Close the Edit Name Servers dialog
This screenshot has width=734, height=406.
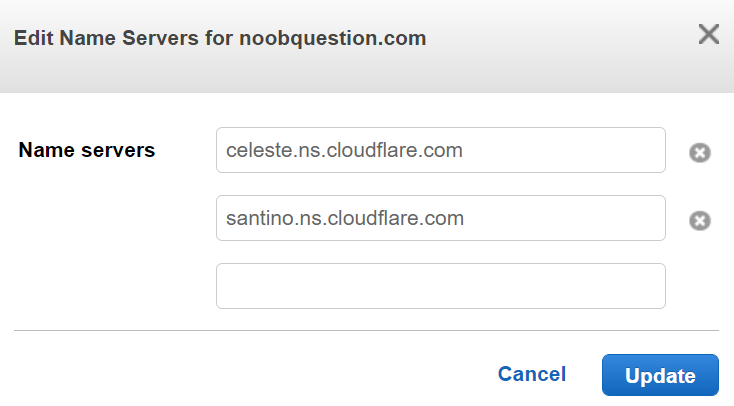tap(709, 34)
